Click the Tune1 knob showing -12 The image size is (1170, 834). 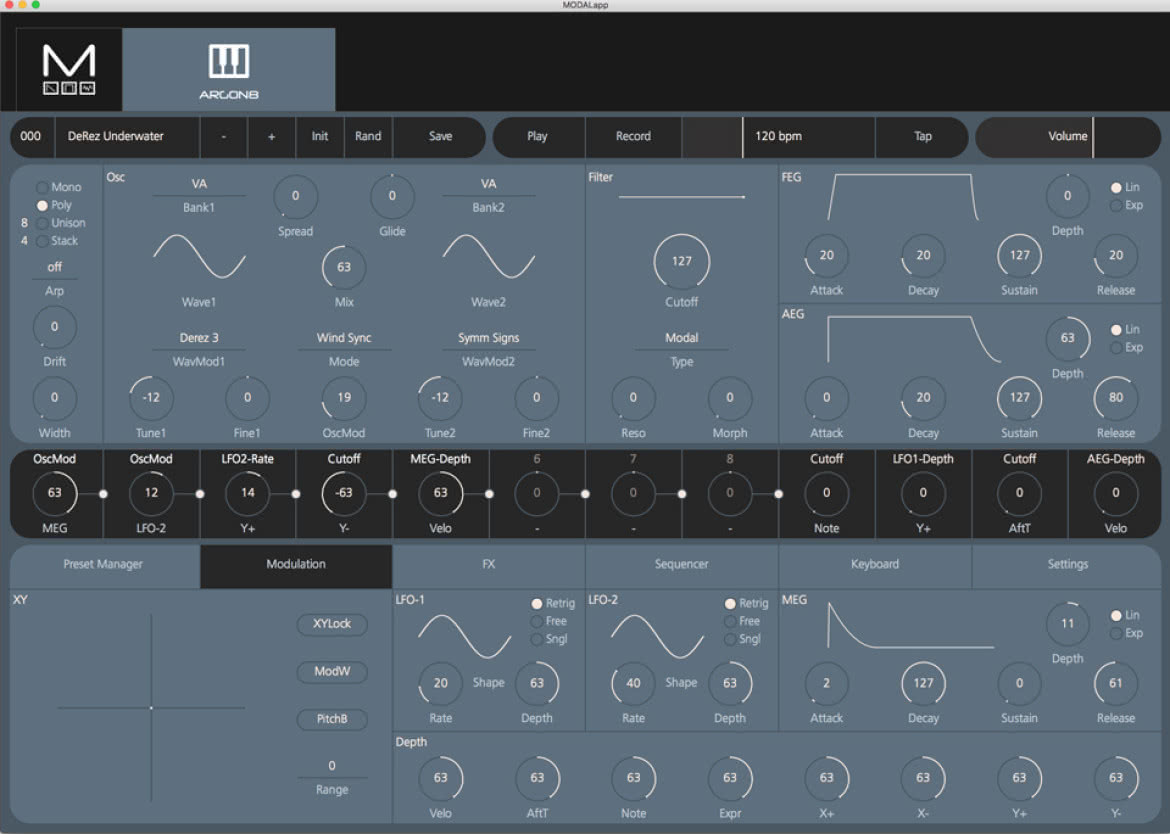[x=151, y=398]
